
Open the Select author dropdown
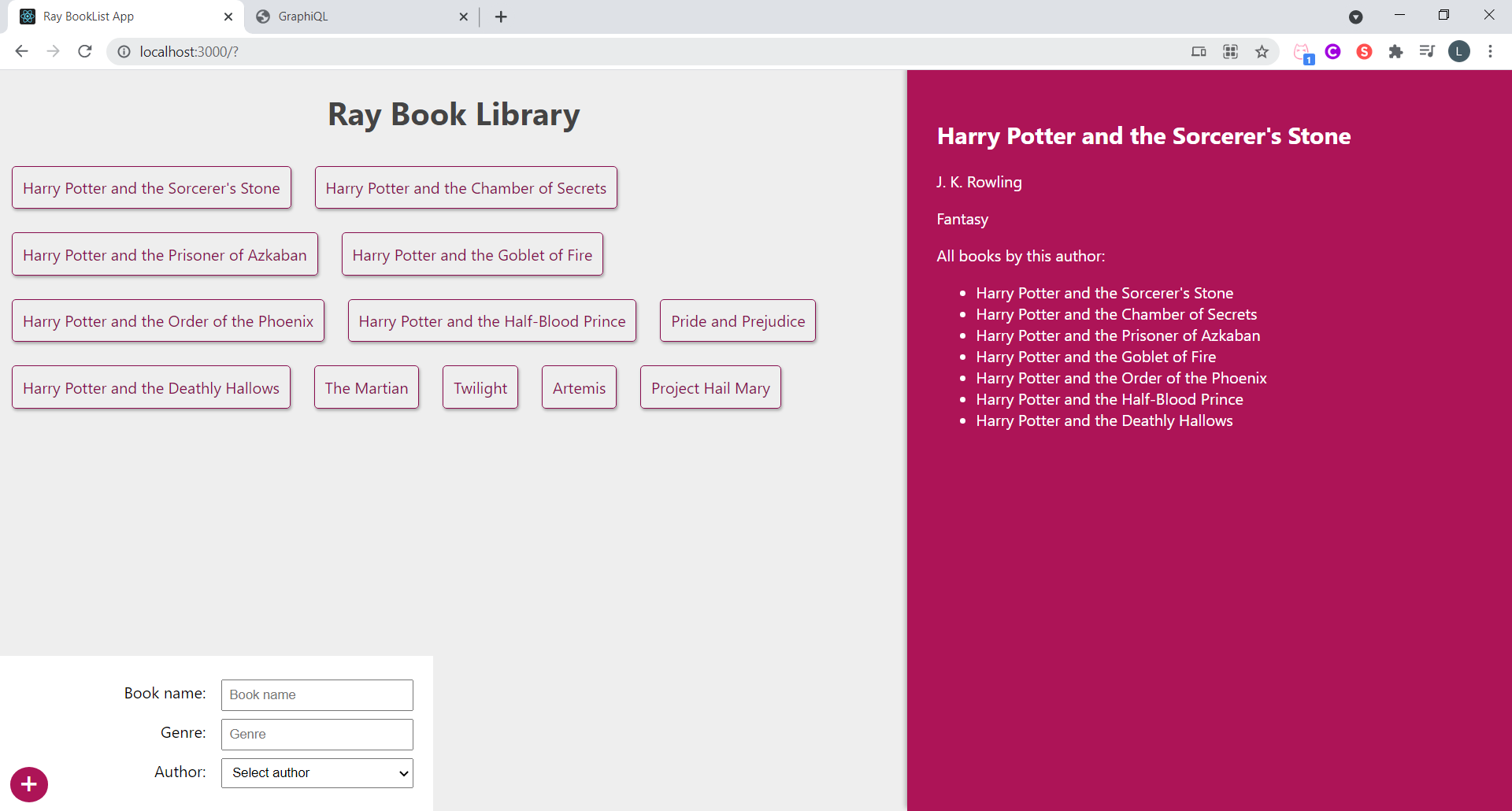click(x=317, y=772)
